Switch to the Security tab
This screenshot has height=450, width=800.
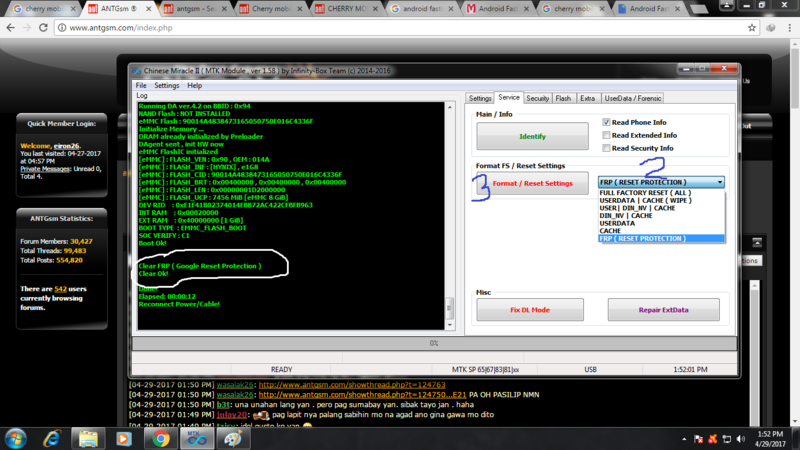[538, 98]
